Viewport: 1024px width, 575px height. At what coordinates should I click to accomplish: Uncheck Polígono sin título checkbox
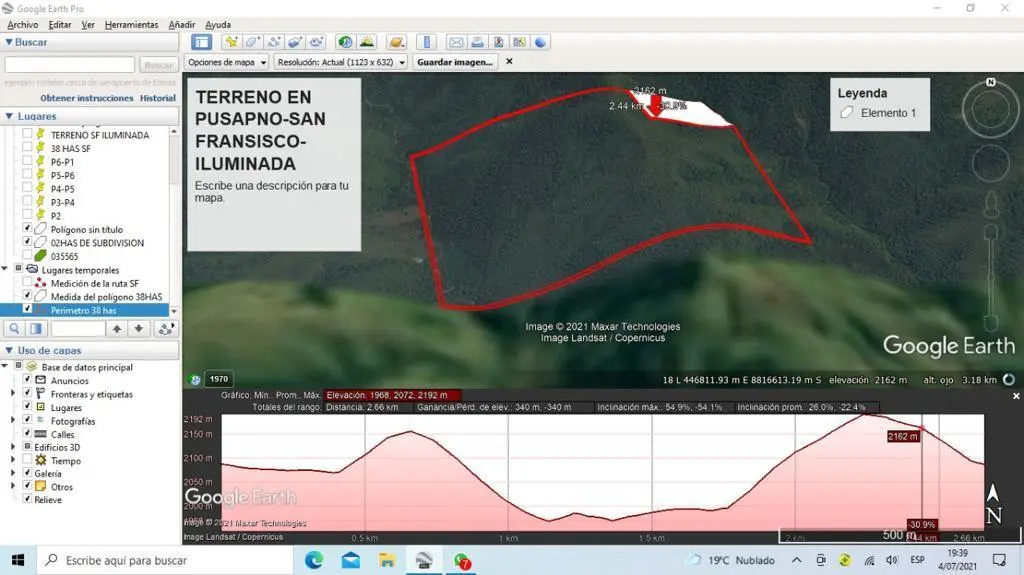tap(27, 229)
